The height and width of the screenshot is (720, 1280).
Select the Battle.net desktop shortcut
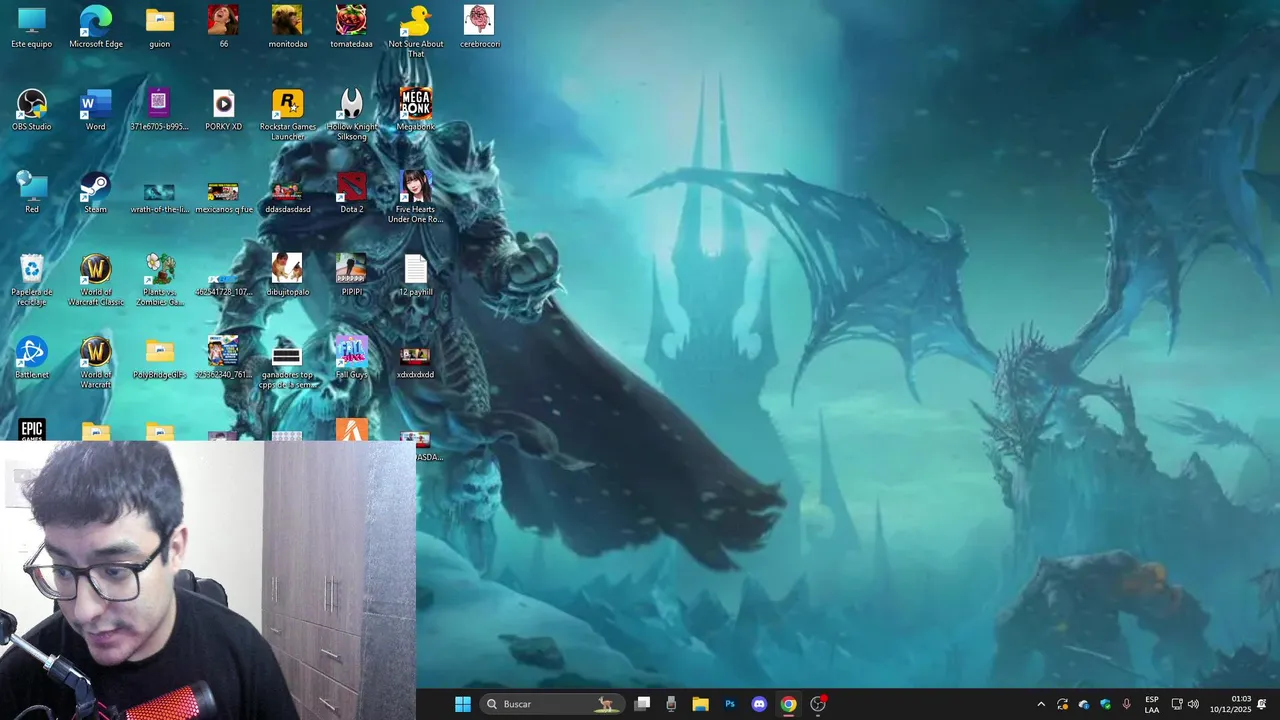pos(32,358)
